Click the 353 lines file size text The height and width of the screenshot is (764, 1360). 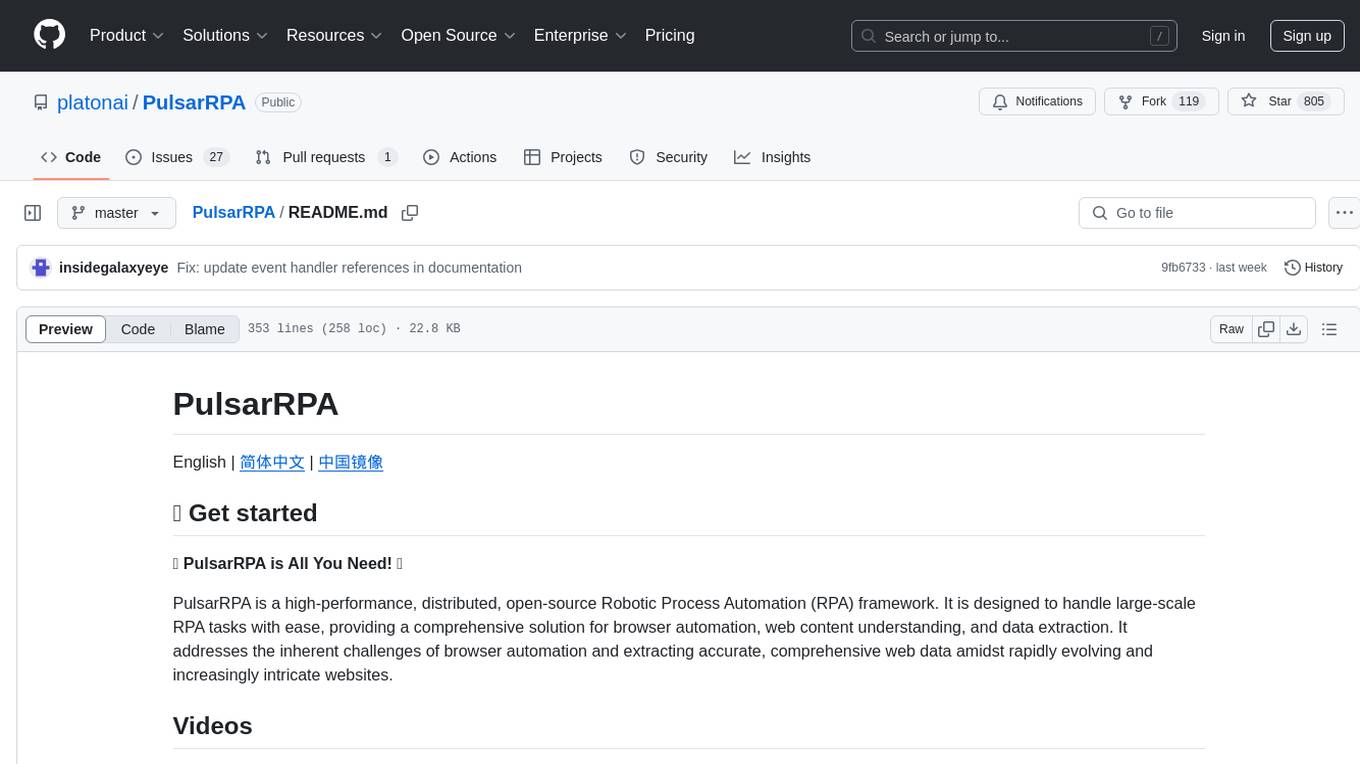point(354,329)
